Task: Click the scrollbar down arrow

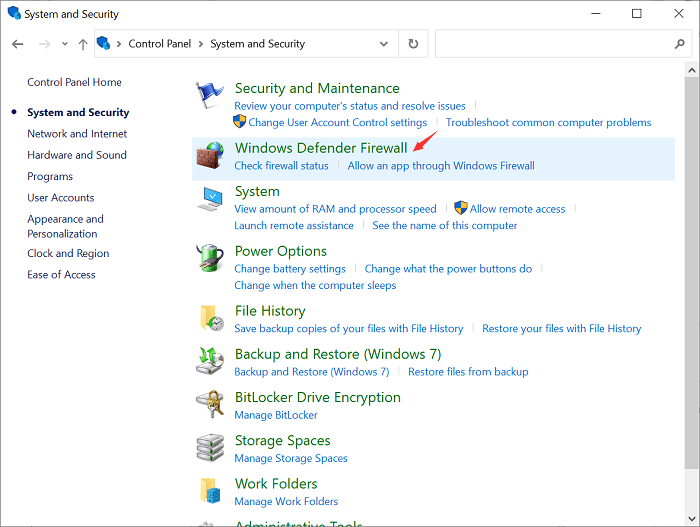Action: (692, 519)
